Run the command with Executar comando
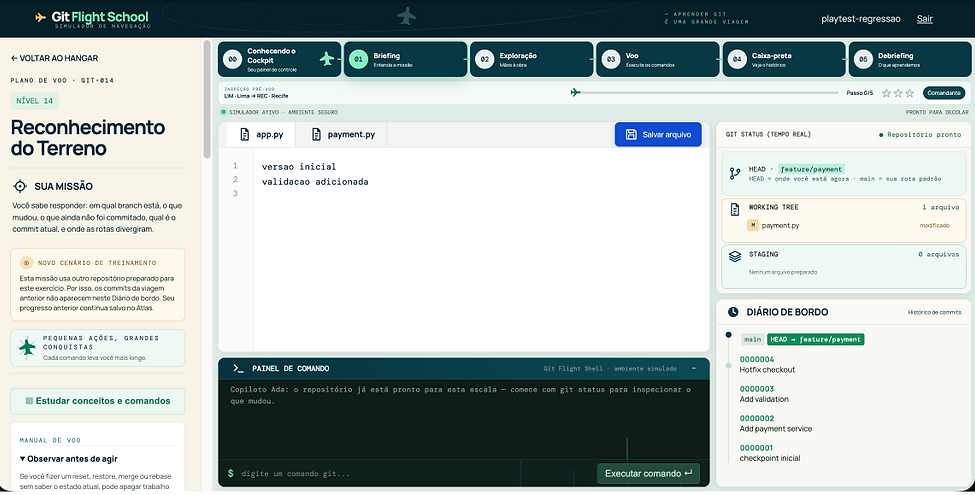The height and width of the screenshot is (495, 975). [648, 473]
